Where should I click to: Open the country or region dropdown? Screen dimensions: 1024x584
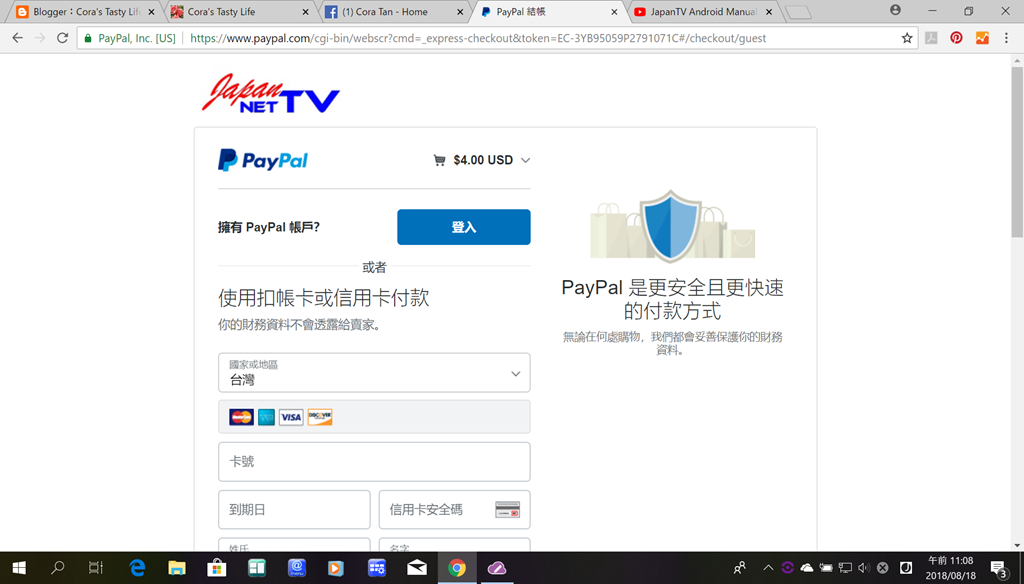(374, 372)
